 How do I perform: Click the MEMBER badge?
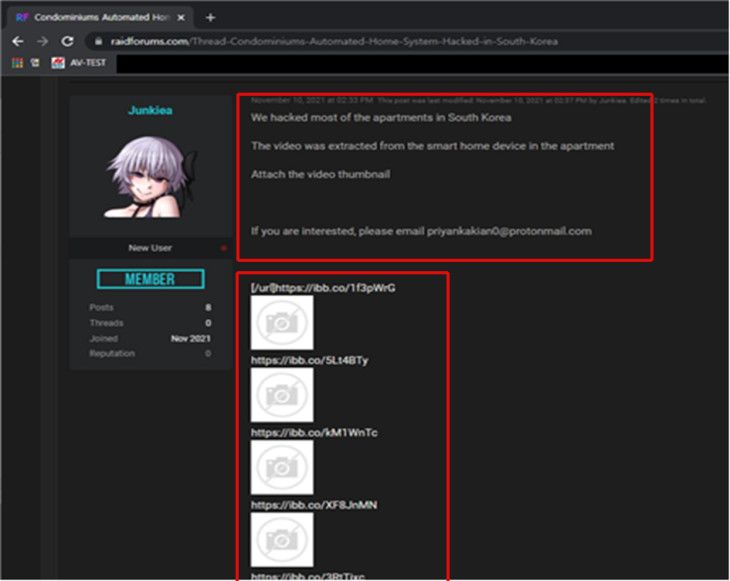click(150, 279)
